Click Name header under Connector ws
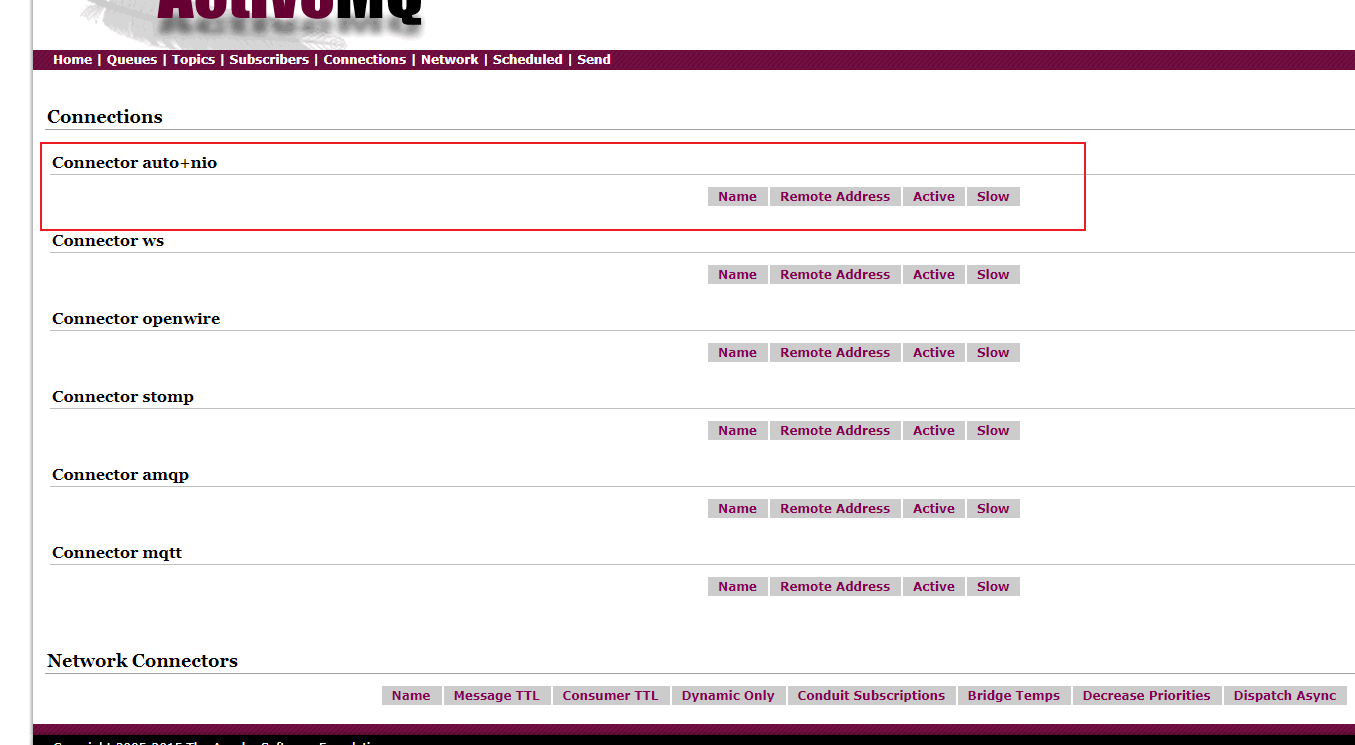The image size is (1355, 745). [x=737, y=275]
